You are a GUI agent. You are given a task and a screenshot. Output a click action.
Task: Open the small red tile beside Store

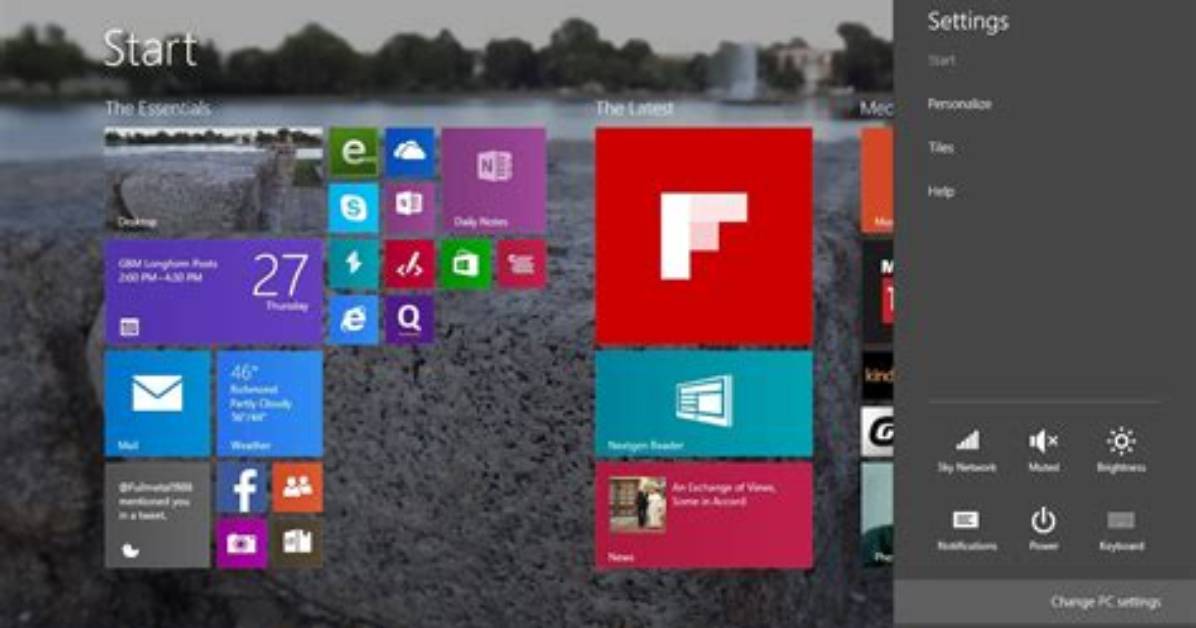522,264
